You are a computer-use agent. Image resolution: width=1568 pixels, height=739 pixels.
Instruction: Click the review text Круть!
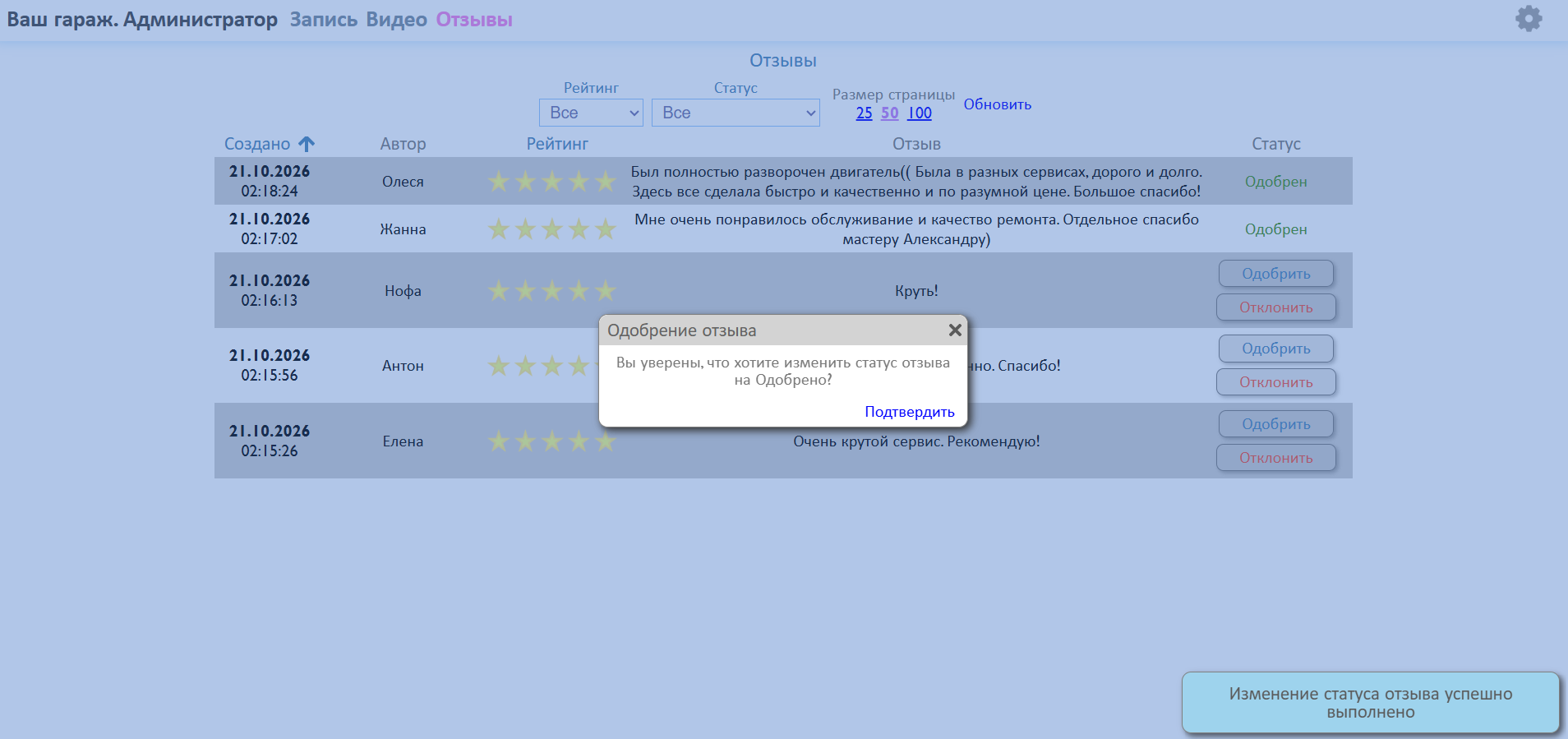(x=916, y=291)
